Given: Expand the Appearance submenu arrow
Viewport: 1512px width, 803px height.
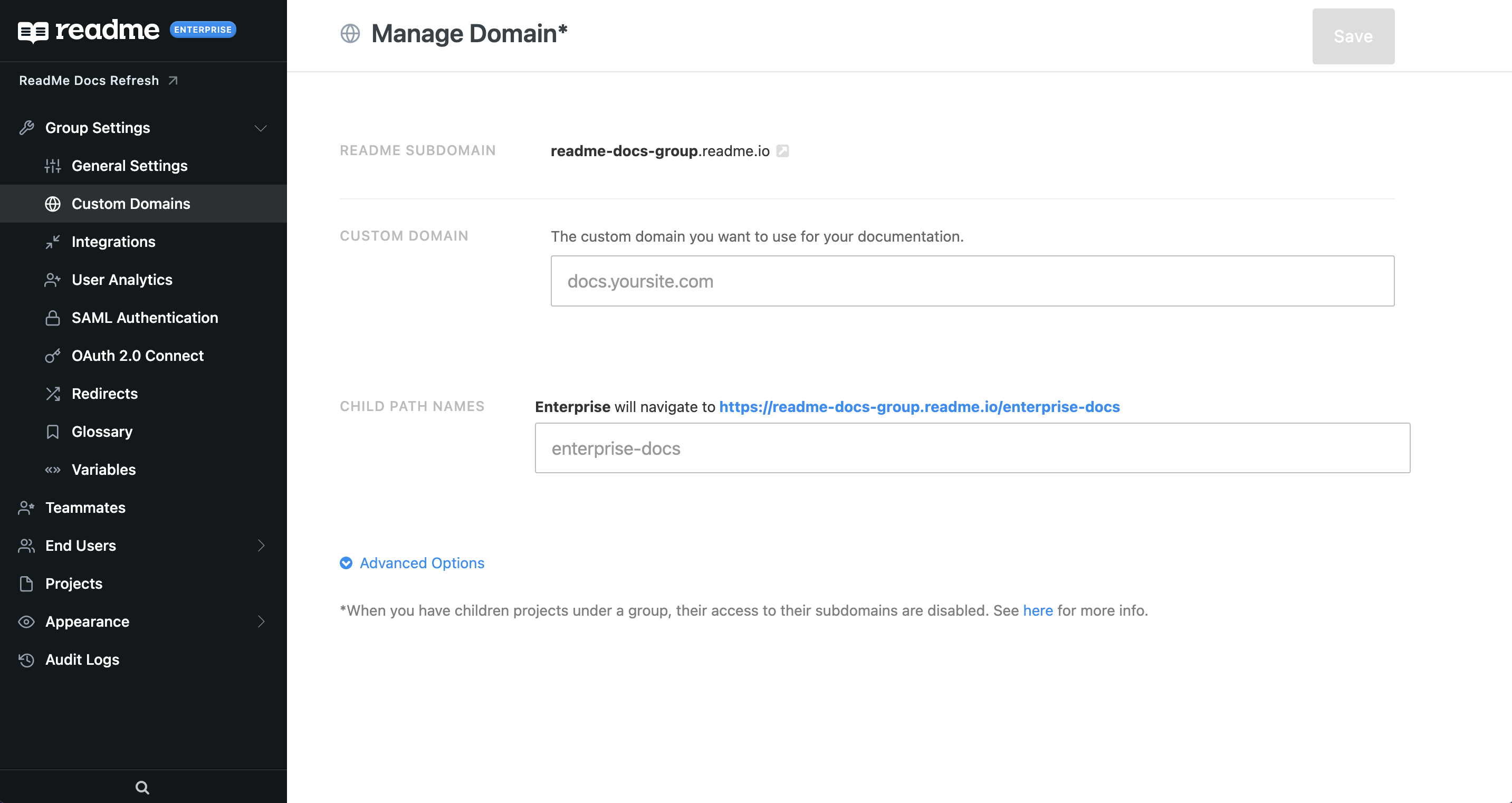Looking at the screenshot, I should (x=261, y=622).
